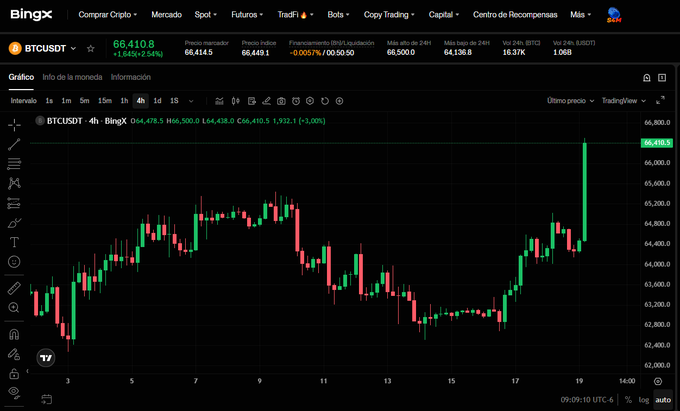Click the TradingView logo on chart
The image size is (680, 411).
[x=46, y=358]
